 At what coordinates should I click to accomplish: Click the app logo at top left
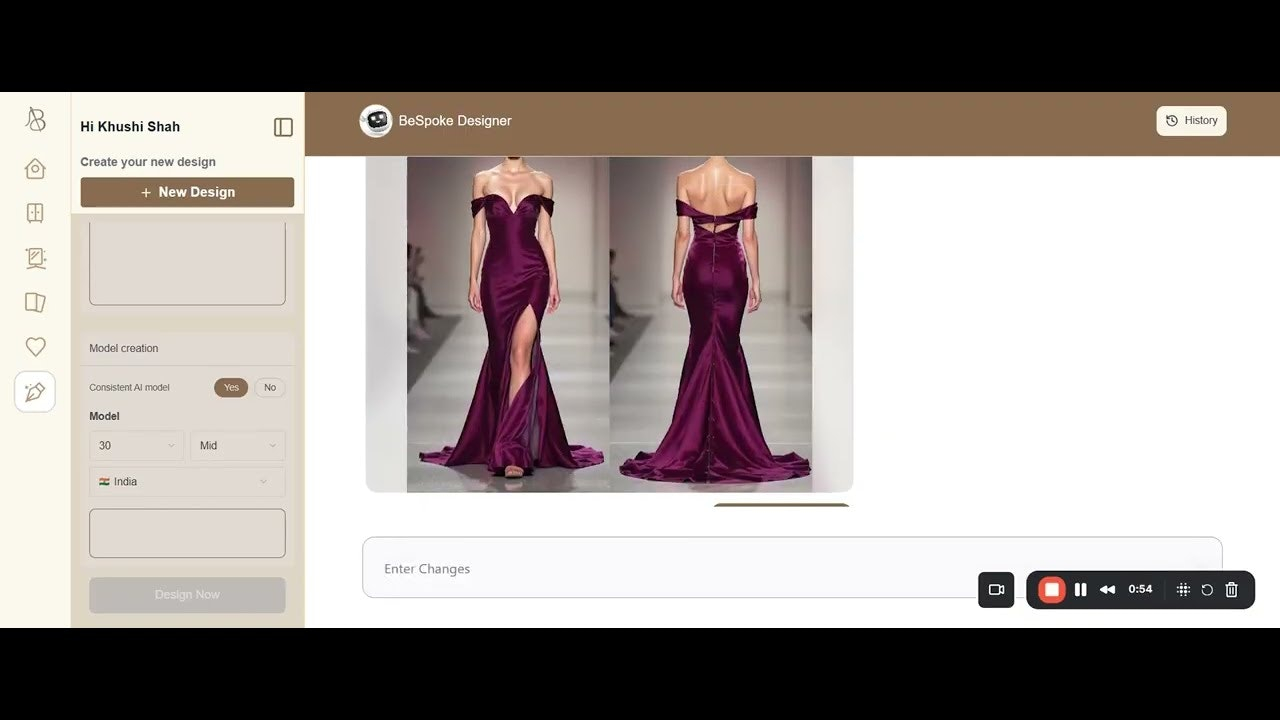(35, 119)
